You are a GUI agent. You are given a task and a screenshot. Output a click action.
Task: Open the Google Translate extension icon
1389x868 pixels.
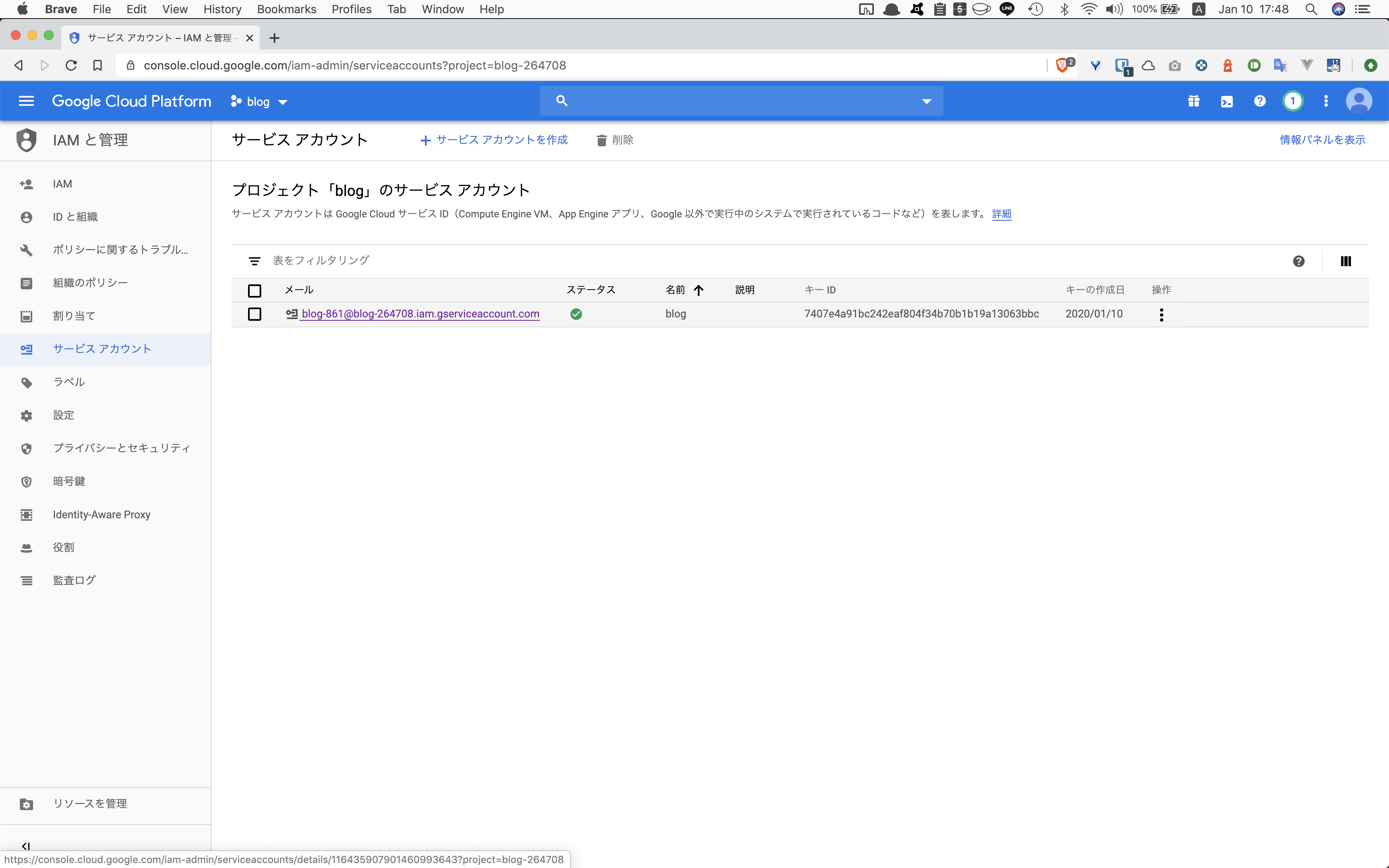click(x=1280, y=65)
